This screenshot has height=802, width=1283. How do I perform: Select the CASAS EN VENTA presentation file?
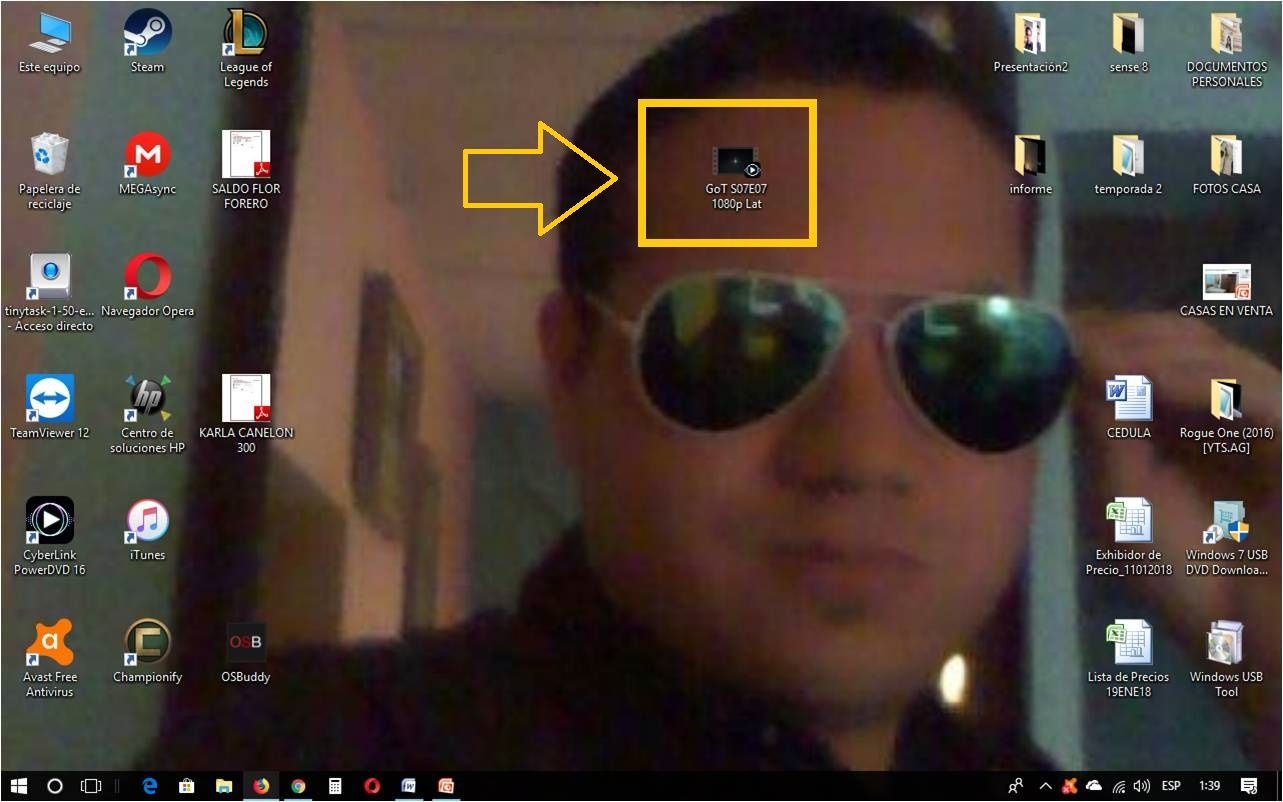point(1226,289)
